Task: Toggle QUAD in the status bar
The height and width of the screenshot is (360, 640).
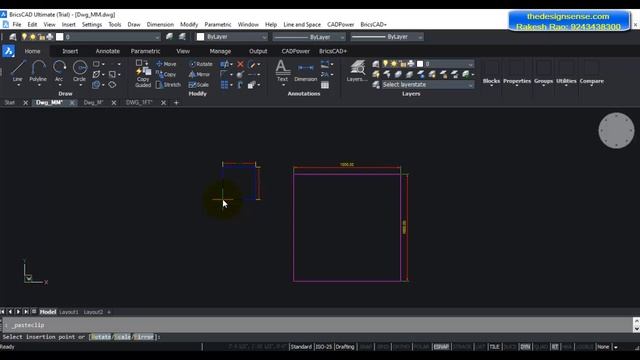Action: (541, 347)
